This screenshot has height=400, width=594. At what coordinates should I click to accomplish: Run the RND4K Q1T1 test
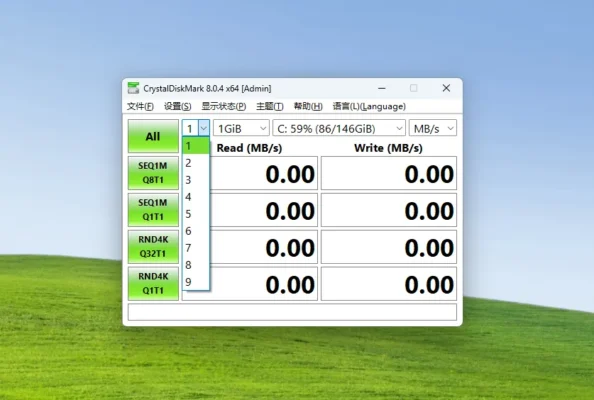(x=153, y=283)
